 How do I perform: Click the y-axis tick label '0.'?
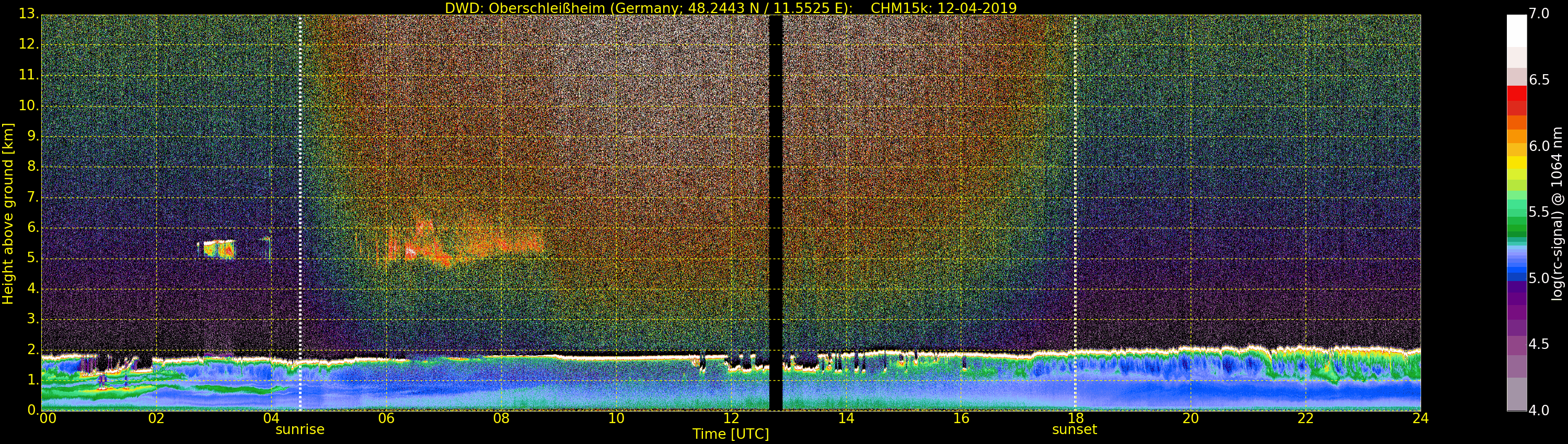coord(33,410)
